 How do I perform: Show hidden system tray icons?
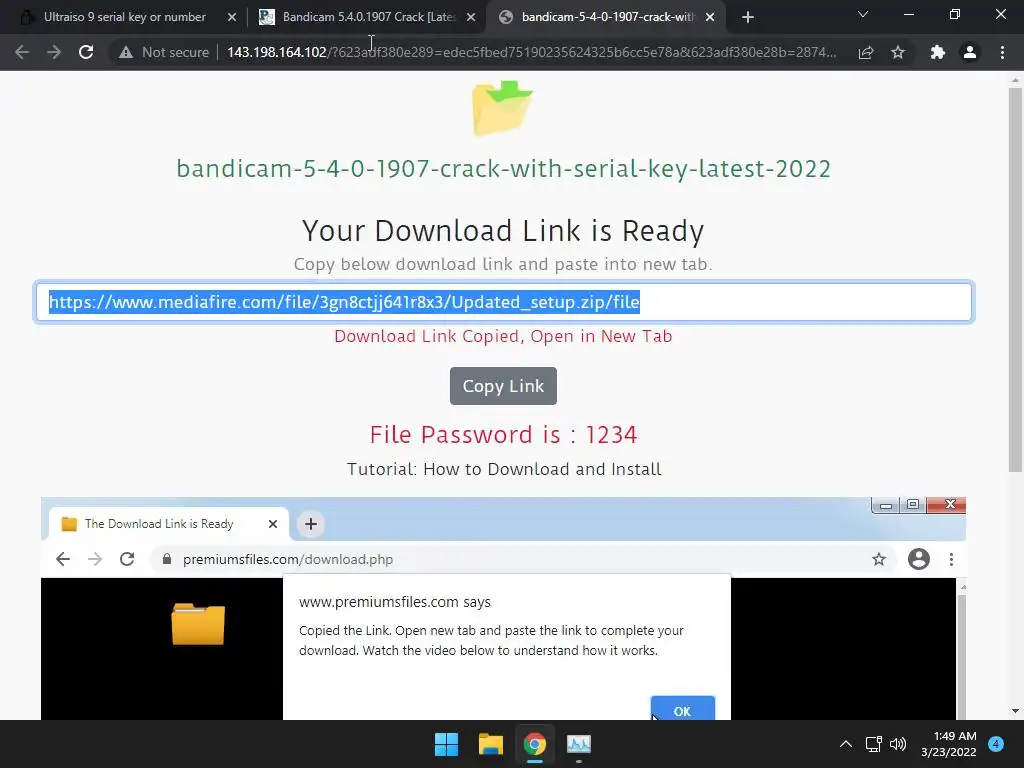pyautogui.click(x=846, y=744)
